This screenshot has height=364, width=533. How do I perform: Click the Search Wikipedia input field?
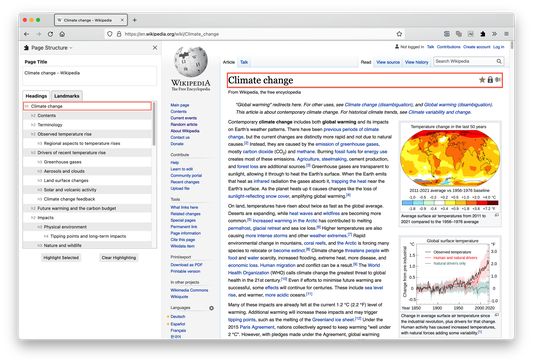click(x=464, y=62)
